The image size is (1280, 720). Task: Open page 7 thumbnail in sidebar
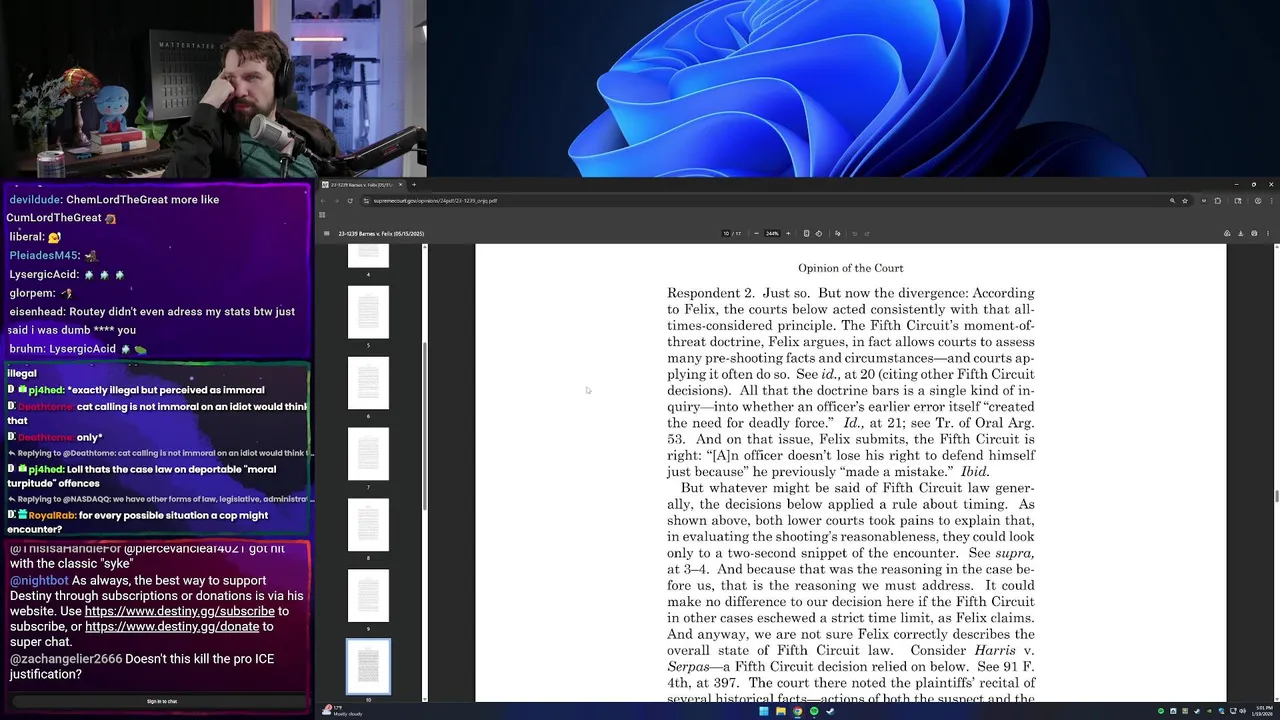click(x=368, y=454)
